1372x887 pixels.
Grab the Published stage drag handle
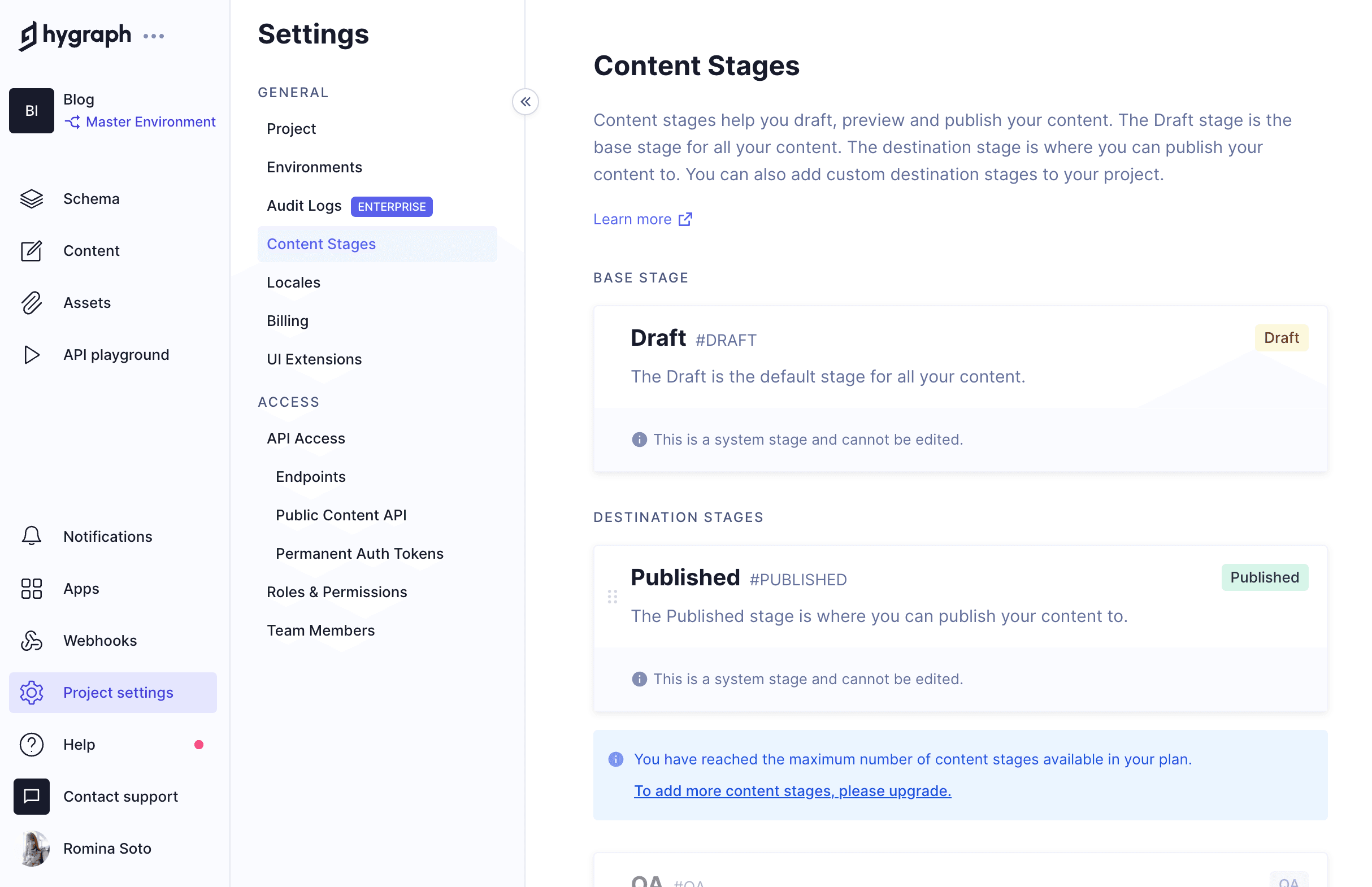coord(613,597)
